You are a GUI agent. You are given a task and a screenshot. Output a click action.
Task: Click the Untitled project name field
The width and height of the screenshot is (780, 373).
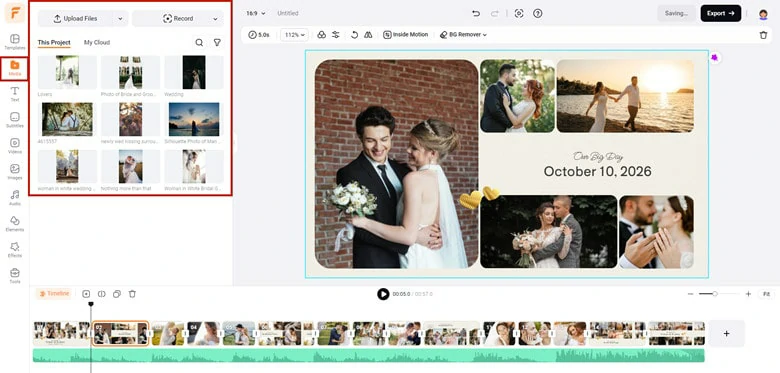(x=288, y=13)
